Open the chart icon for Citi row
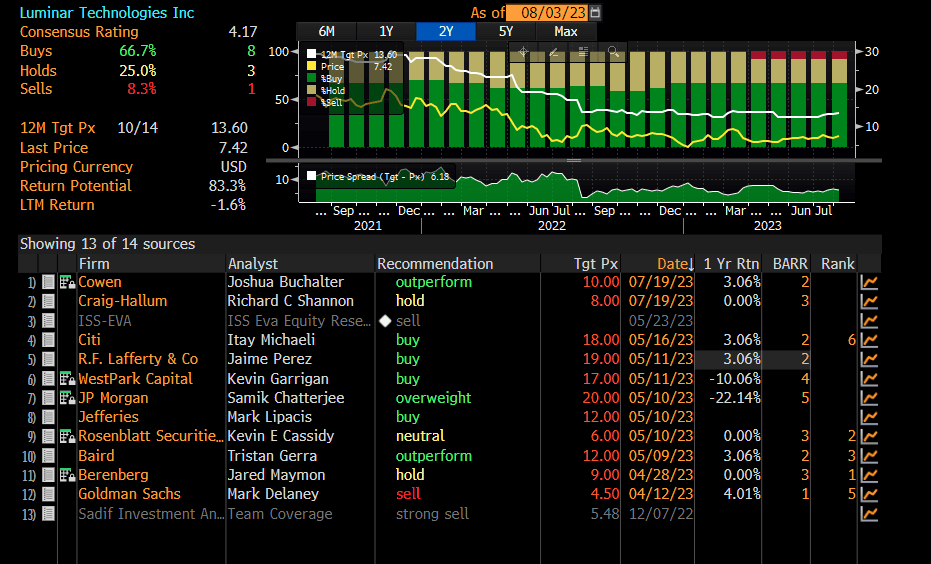This screenshot has height=564, width=931. click(x=869, y=340)
